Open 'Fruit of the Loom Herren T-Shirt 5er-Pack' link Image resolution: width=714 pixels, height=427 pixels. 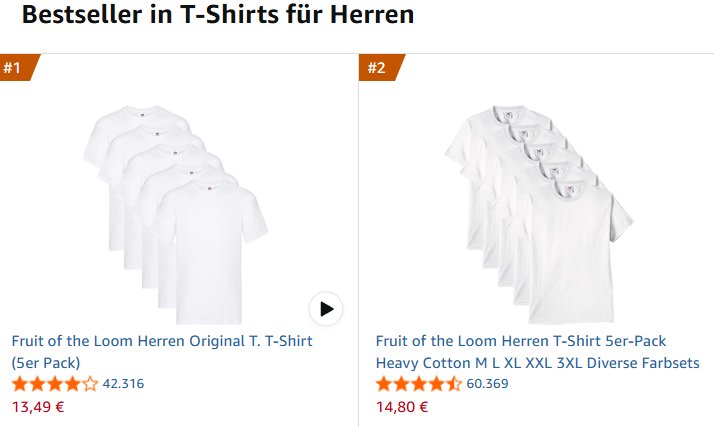point(520,341)
